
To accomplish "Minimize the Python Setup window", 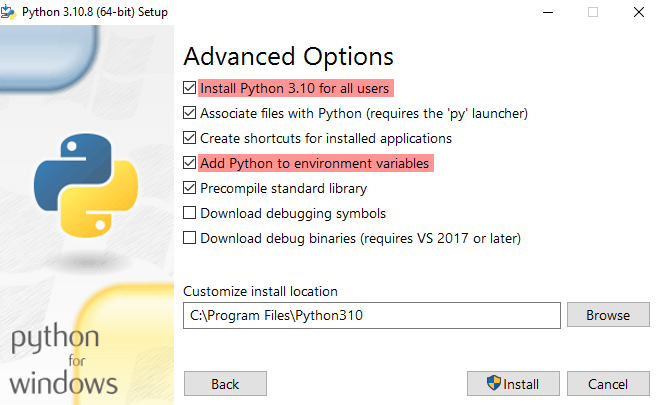I will [x=548, y=12].
